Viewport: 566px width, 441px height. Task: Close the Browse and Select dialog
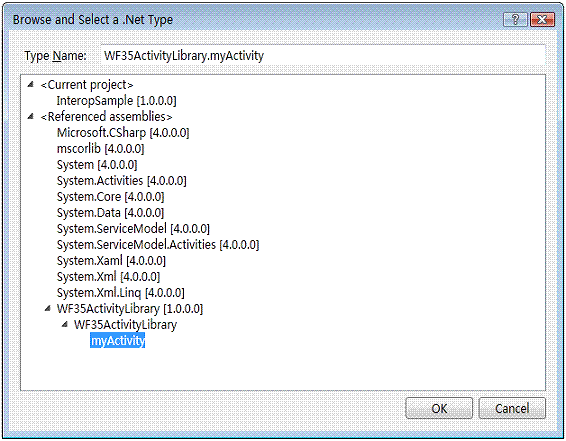(x=542, y=19)
